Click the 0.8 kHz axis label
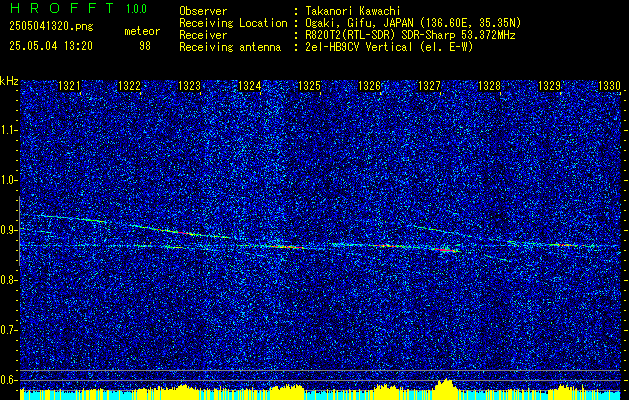Image resolution: width=629 pixels, height=400 pixels. click(8, 280)
